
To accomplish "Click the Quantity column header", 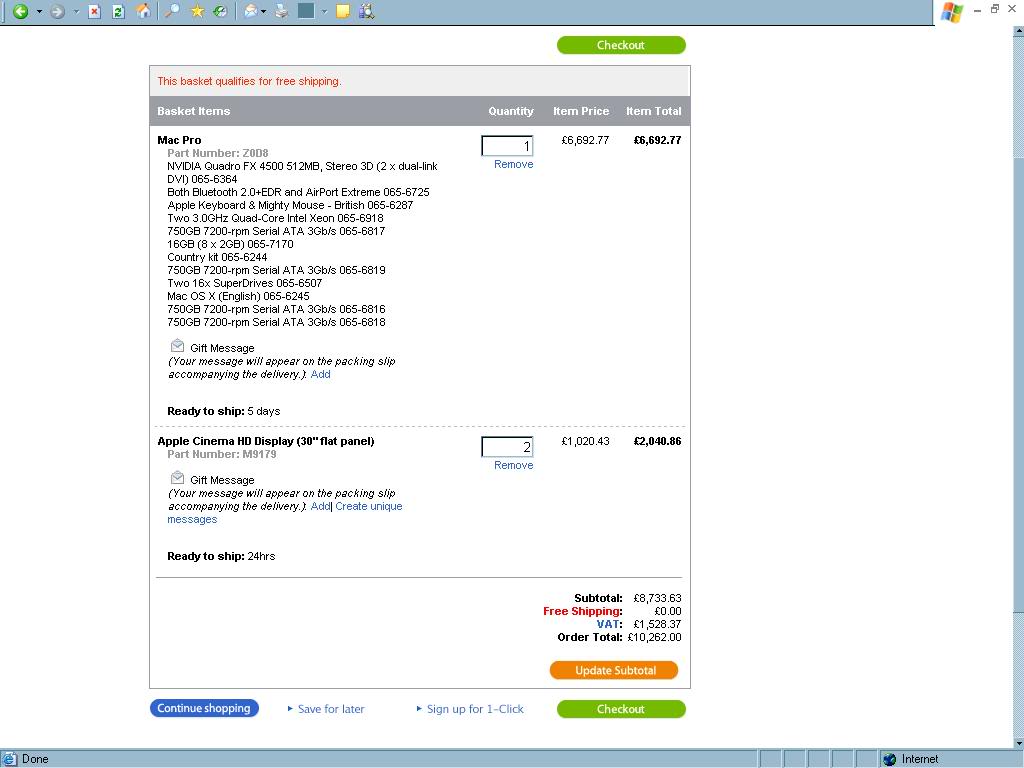I will pyautogui.click(x=511, y=111).
